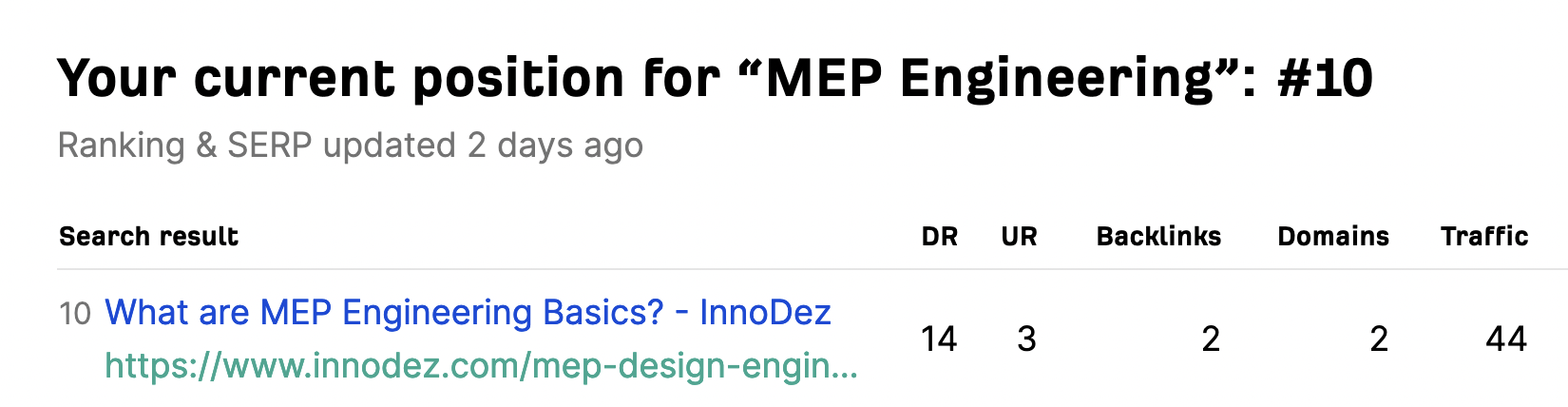
Task: Click the DR value 14
Action: [939, 339]
